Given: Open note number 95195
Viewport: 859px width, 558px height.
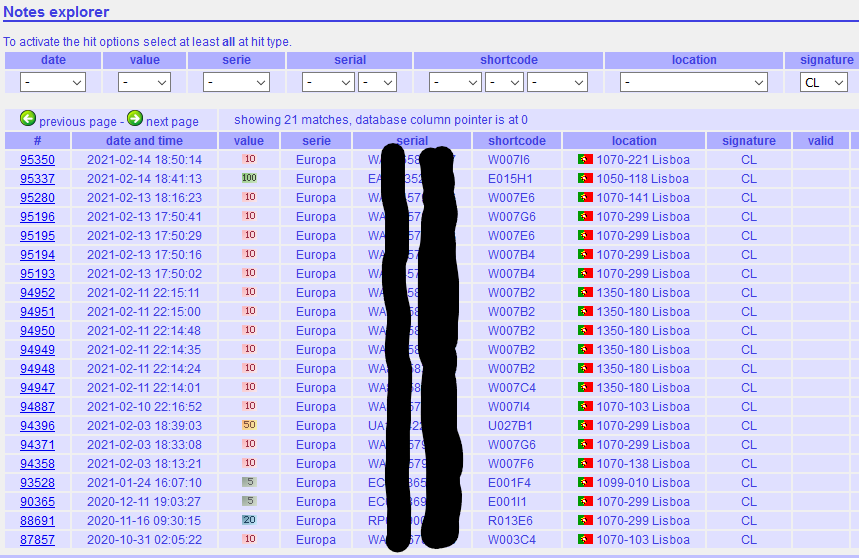Looking at the screenshot, I should point(37,235).
